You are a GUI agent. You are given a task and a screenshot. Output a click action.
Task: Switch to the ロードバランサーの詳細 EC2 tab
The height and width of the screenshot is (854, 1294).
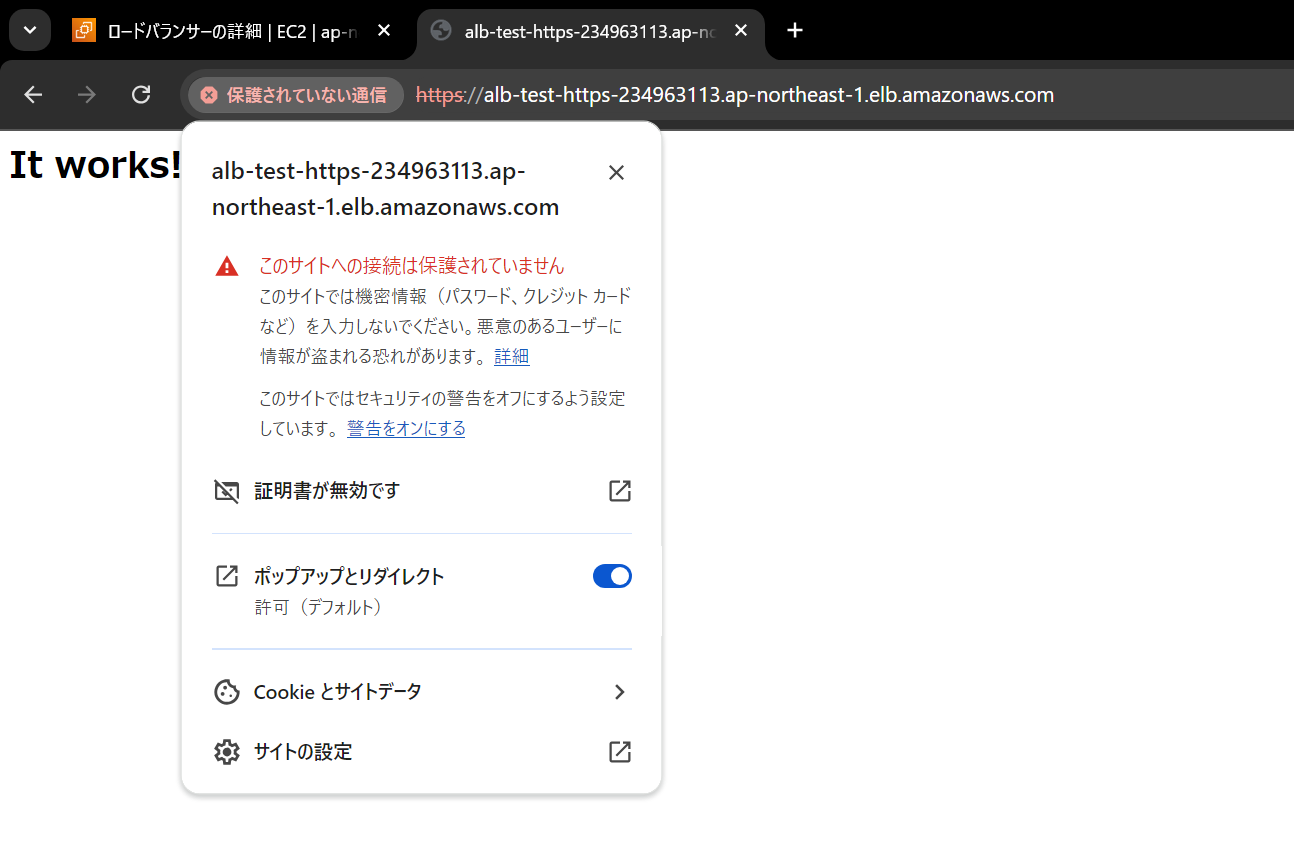coord(234,31)
